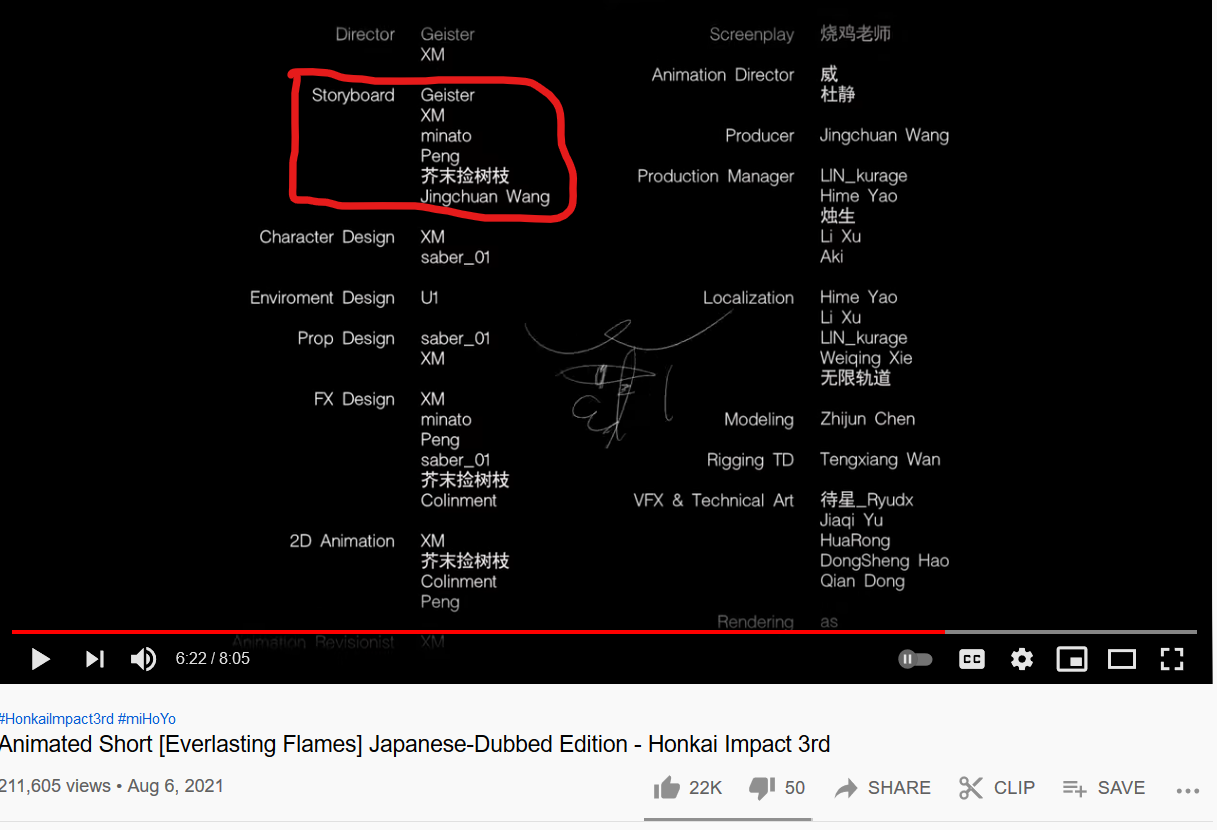This screenshot has height=830, width=1217.
Task: Open the #miHoYo hashtag link
Action: [147, 719]
